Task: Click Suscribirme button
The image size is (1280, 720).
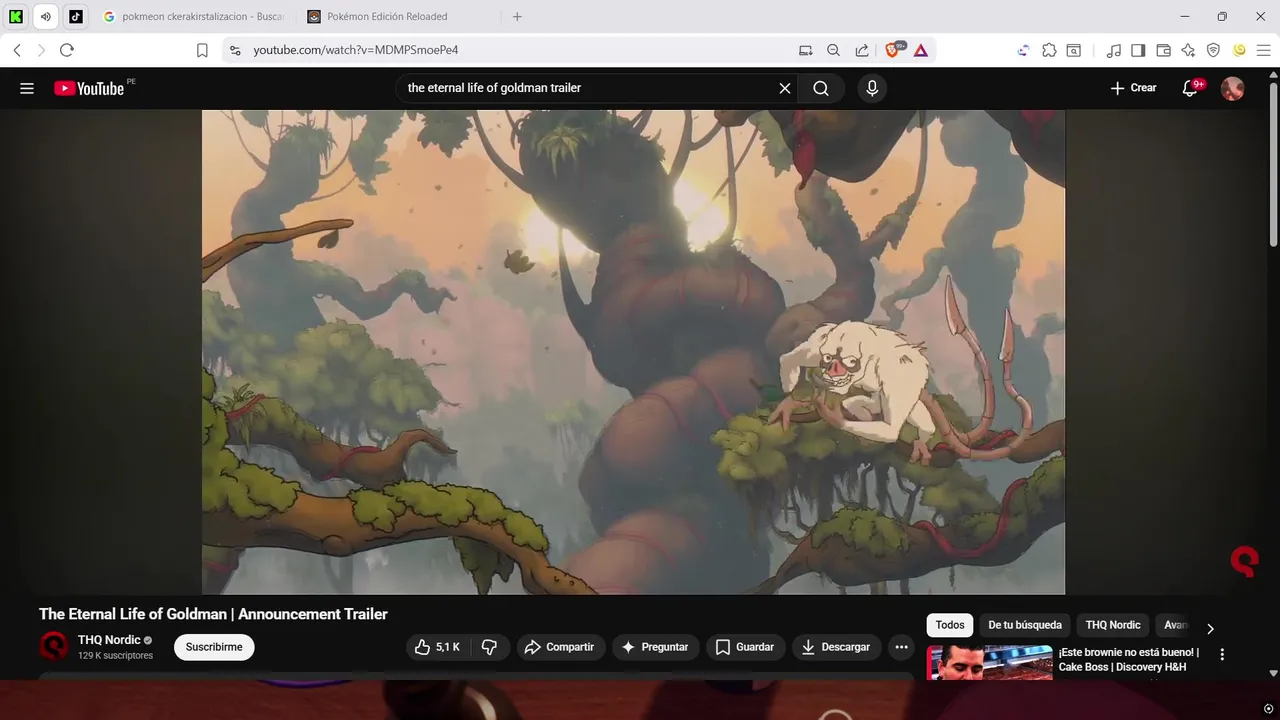Action: coord(214,647)
